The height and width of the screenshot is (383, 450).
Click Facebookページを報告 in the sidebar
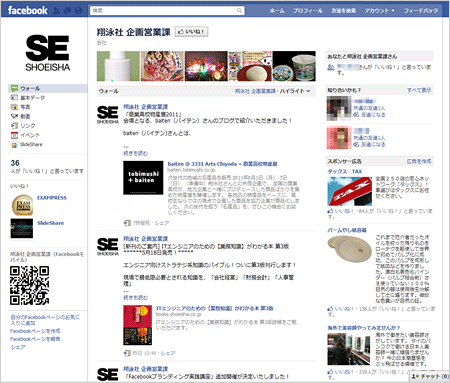pos(35,339)
